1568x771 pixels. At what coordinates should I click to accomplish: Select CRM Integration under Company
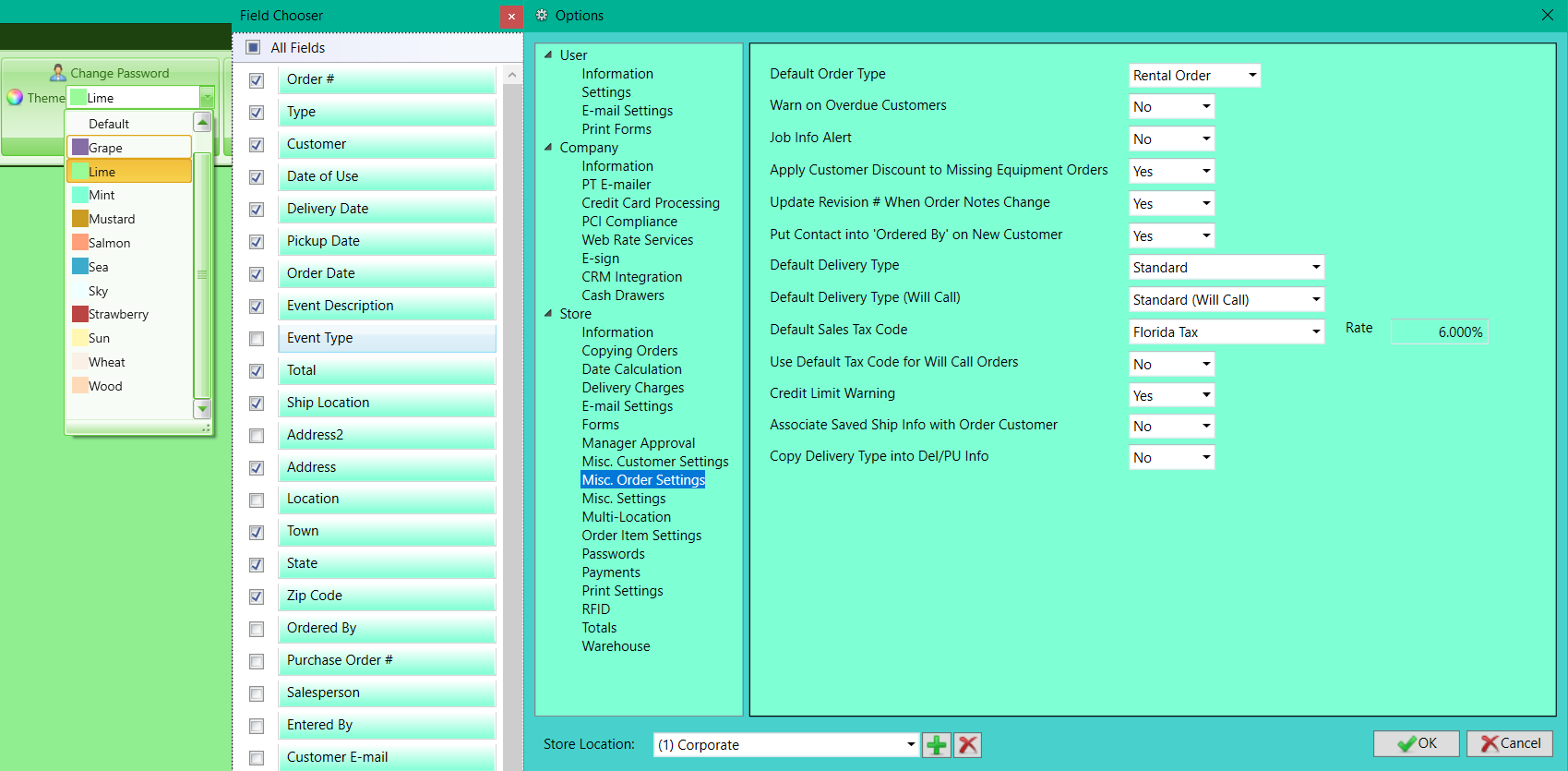[632, 277]
